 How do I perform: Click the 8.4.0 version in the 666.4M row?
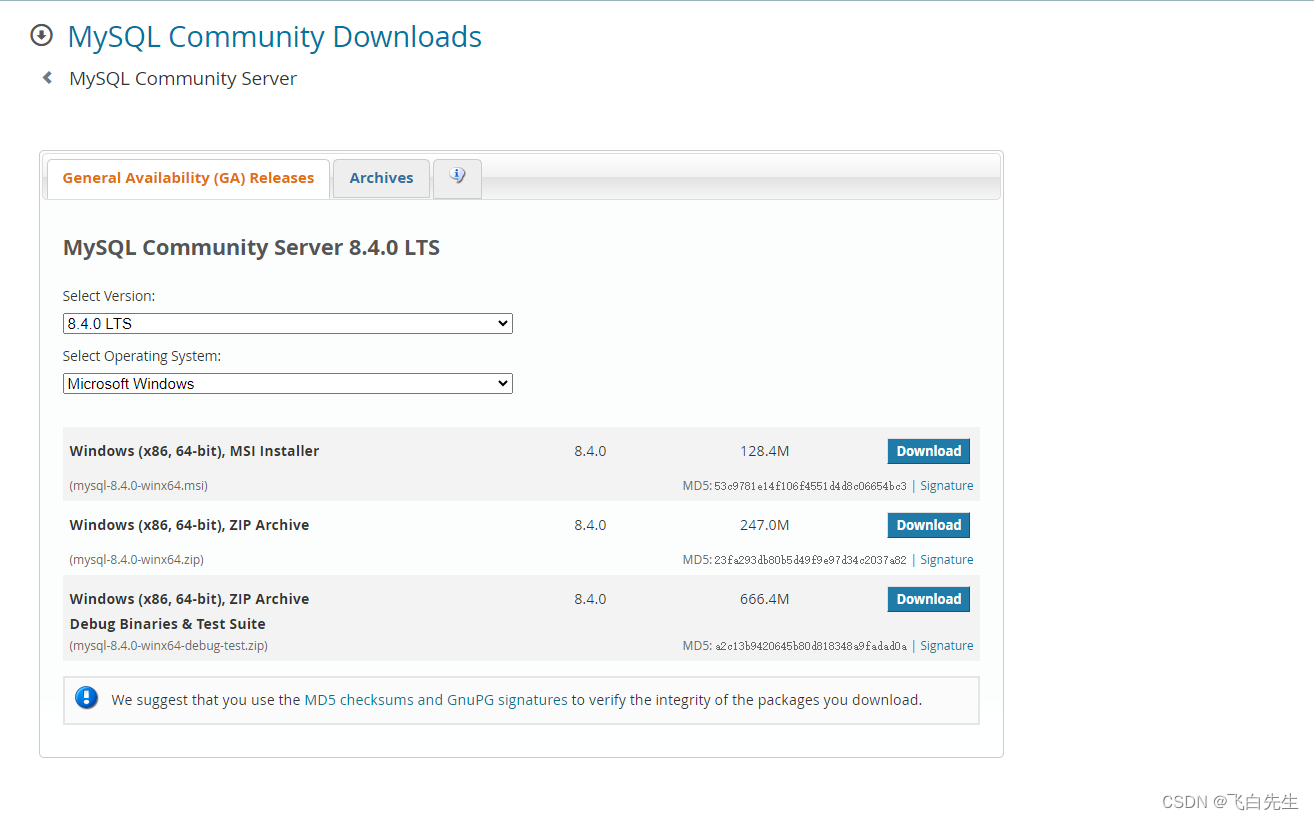point(590,599)
